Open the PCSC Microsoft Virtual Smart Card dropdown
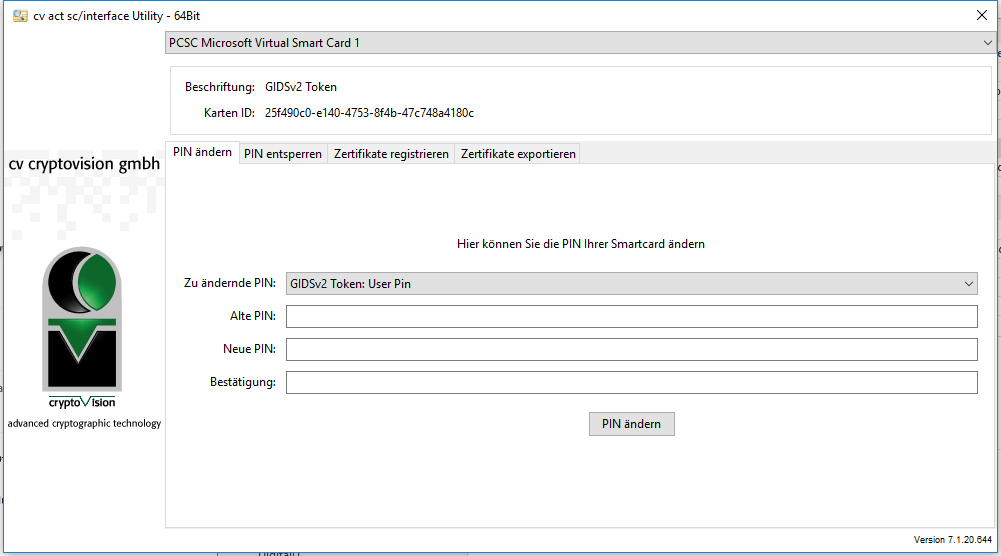Viewport: 1001px width, 556px height. click(x=580, y=43)
